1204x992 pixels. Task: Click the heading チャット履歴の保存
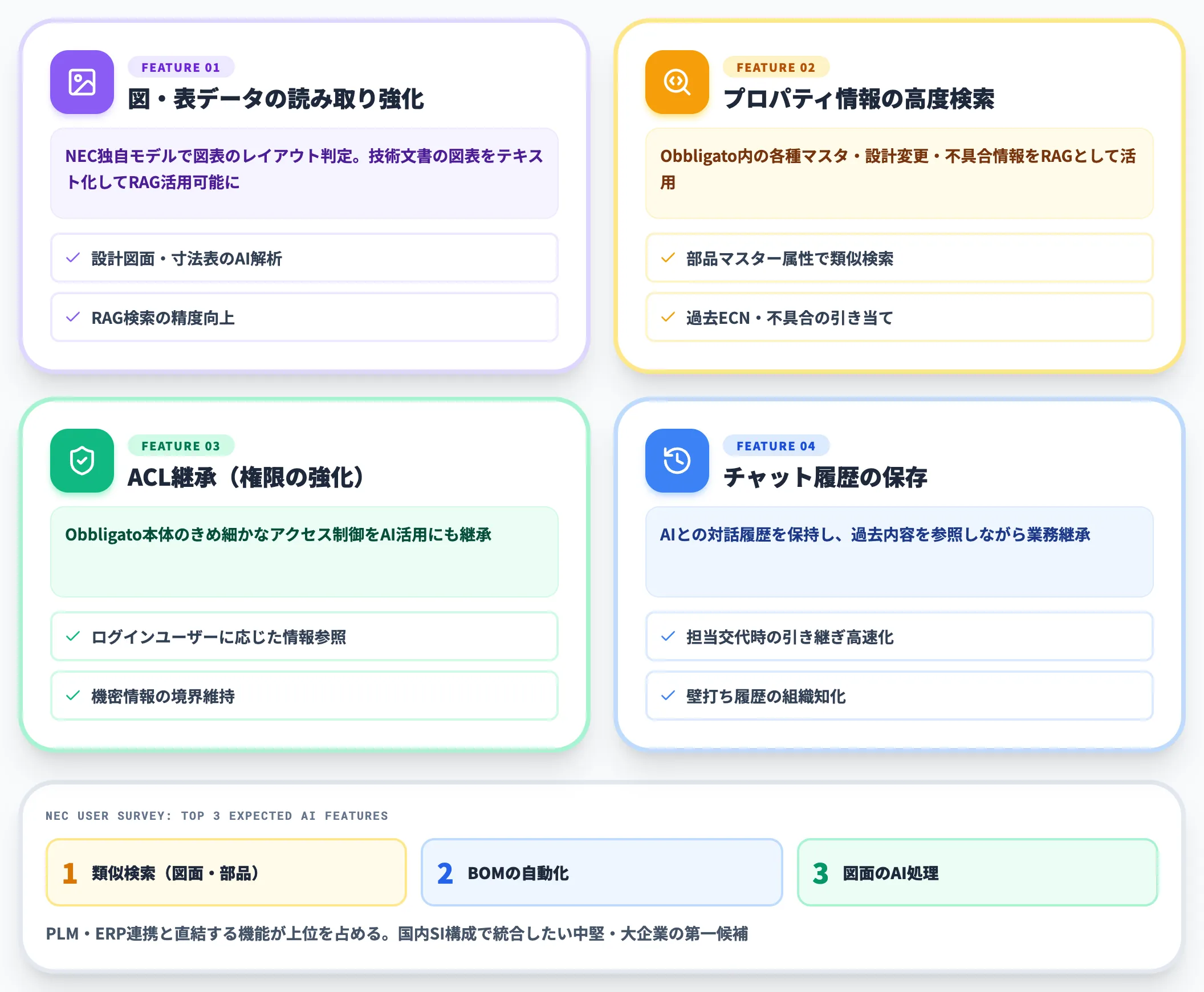point(825,478)
